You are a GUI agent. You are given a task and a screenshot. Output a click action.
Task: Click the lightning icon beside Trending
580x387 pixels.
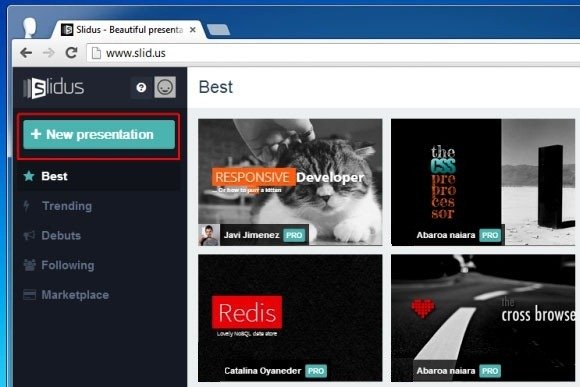[27, 206]
